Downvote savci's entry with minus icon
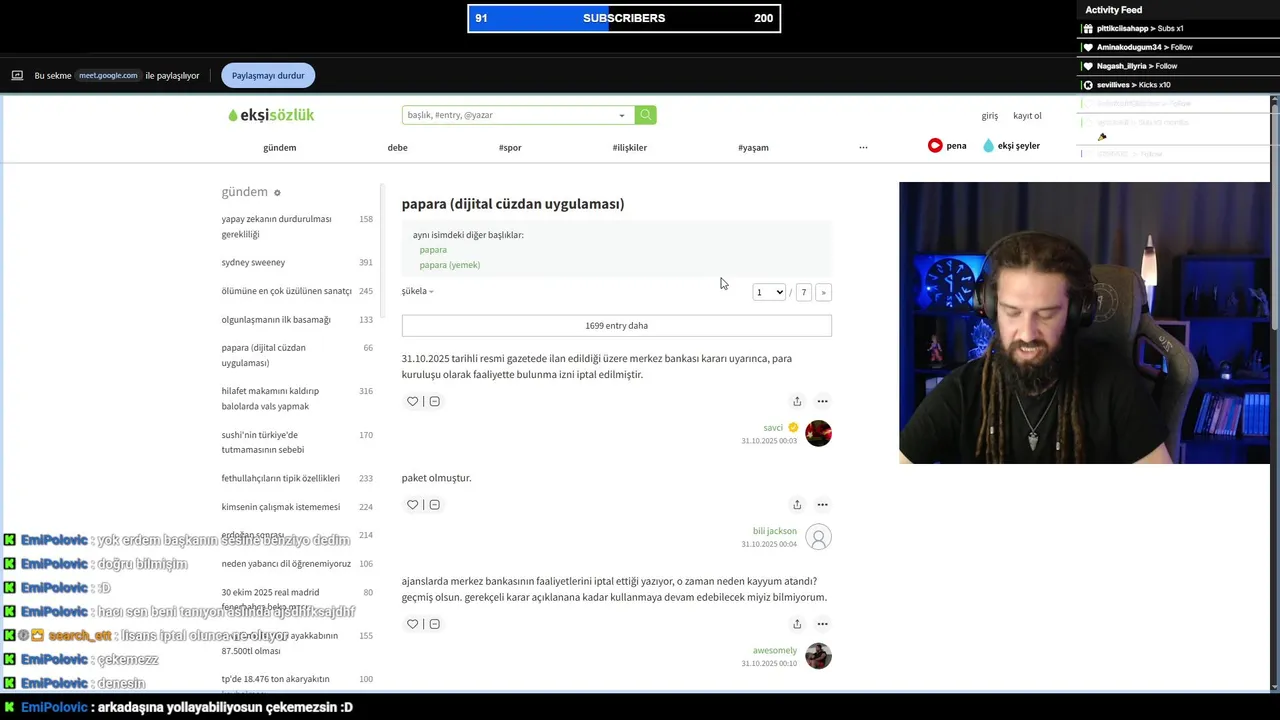This screenshot has width=1280, height=720. 434,401
